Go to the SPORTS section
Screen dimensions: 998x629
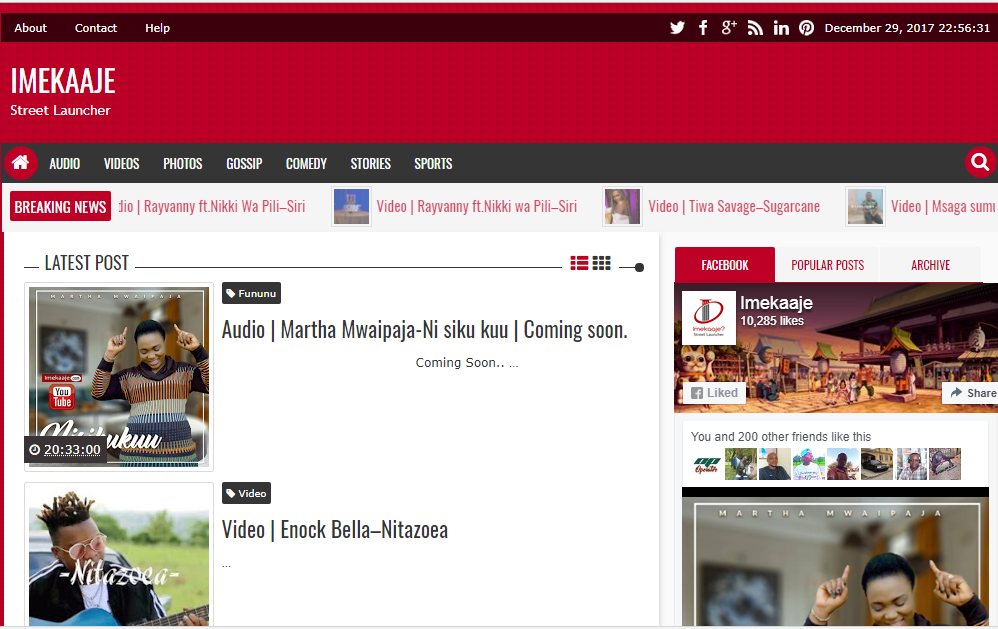pyautogui.click(x=433, y=164)
